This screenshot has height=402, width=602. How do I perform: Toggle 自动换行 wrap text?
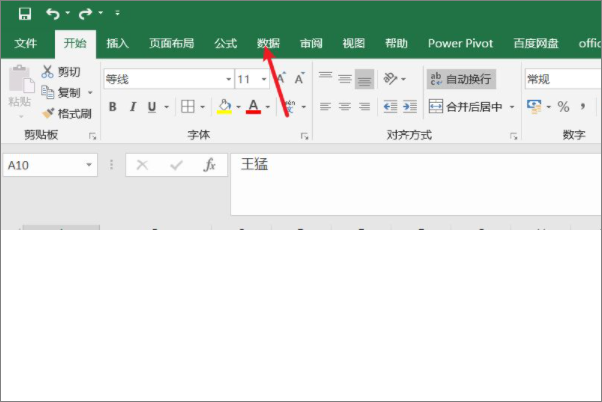pyautogui.click(x=461, y=79)
